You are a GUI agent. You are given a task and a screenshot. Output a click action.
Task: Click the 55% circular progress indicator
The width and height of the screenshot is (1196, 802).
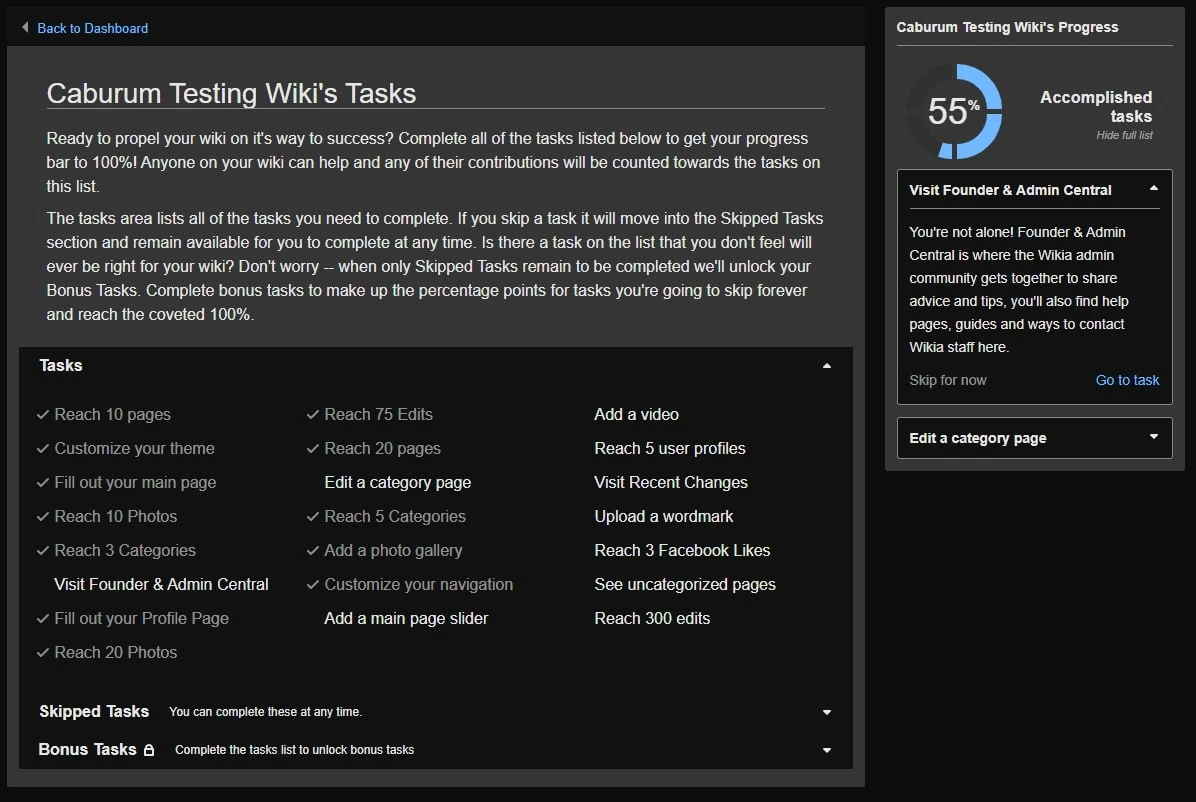953,111
